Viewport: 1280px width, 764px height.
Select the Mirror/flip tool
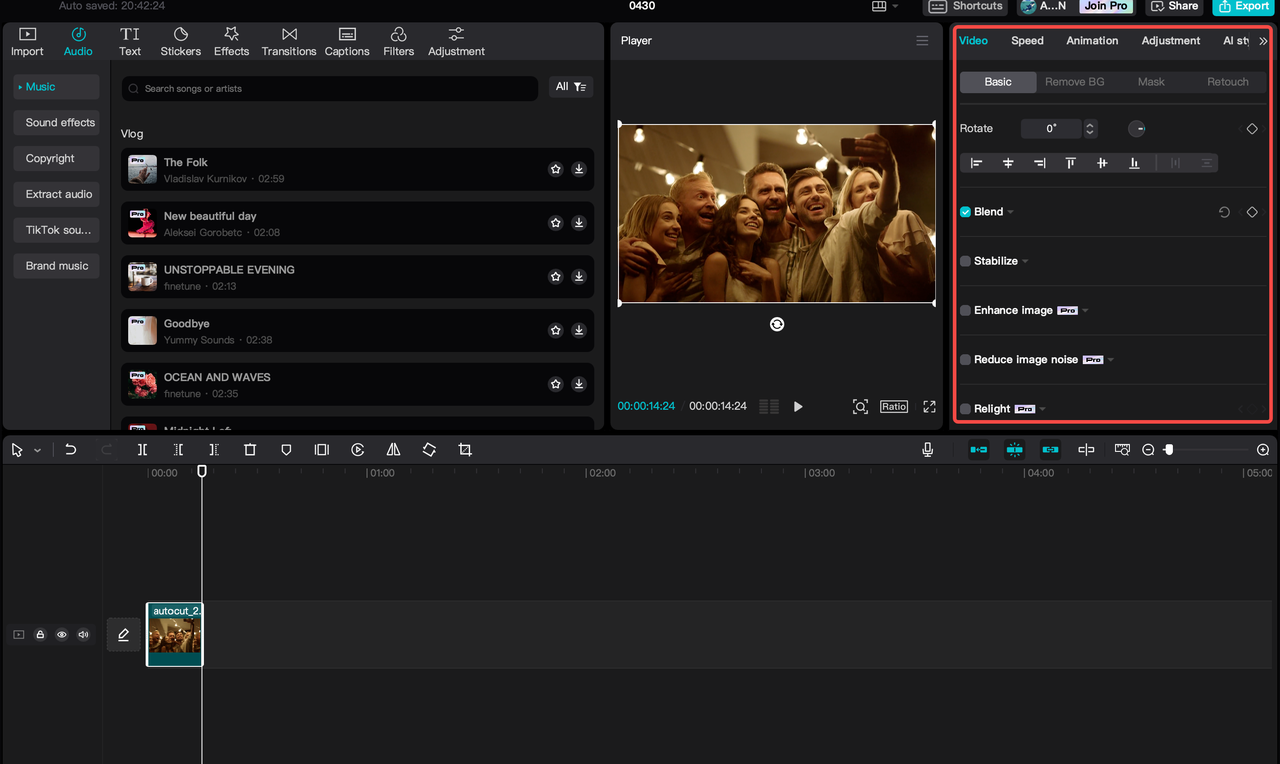coord(393,449)
